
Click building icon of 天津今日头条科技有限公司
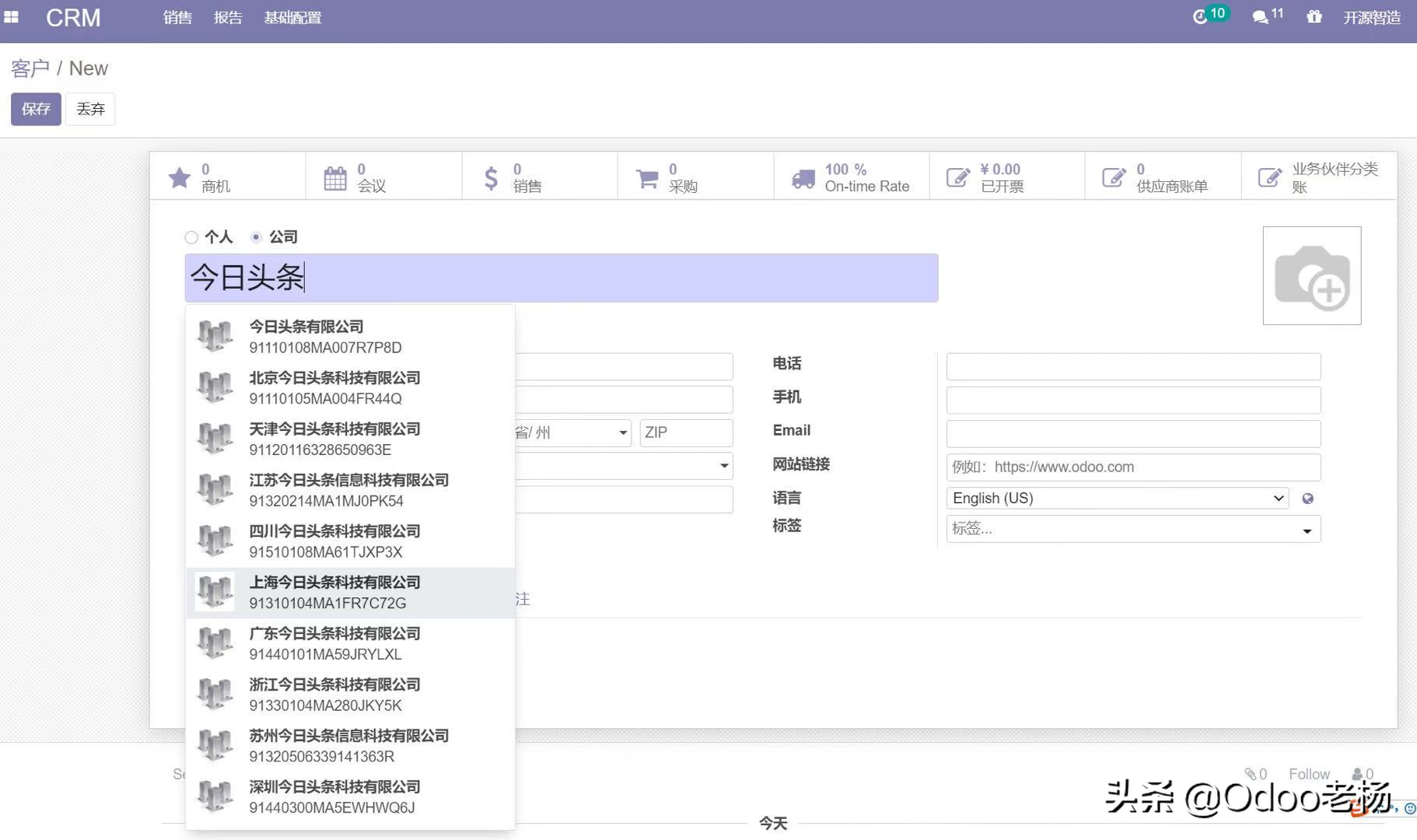pyautogui.click(x=215, y=439)
